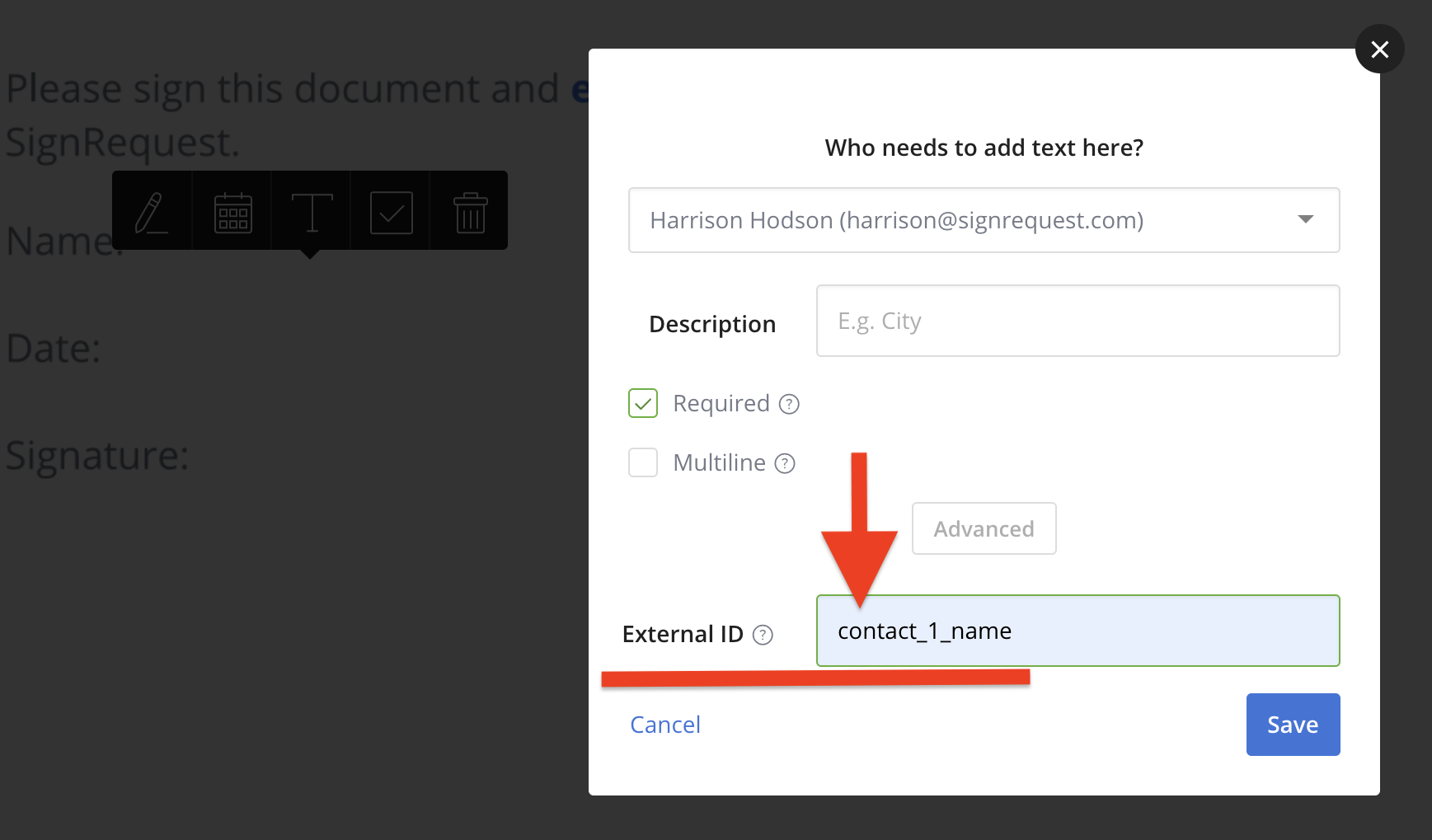The height and width of the screenshot is (840, 1432).
Task: Click the "Date:" text in document
Action: 54,349
